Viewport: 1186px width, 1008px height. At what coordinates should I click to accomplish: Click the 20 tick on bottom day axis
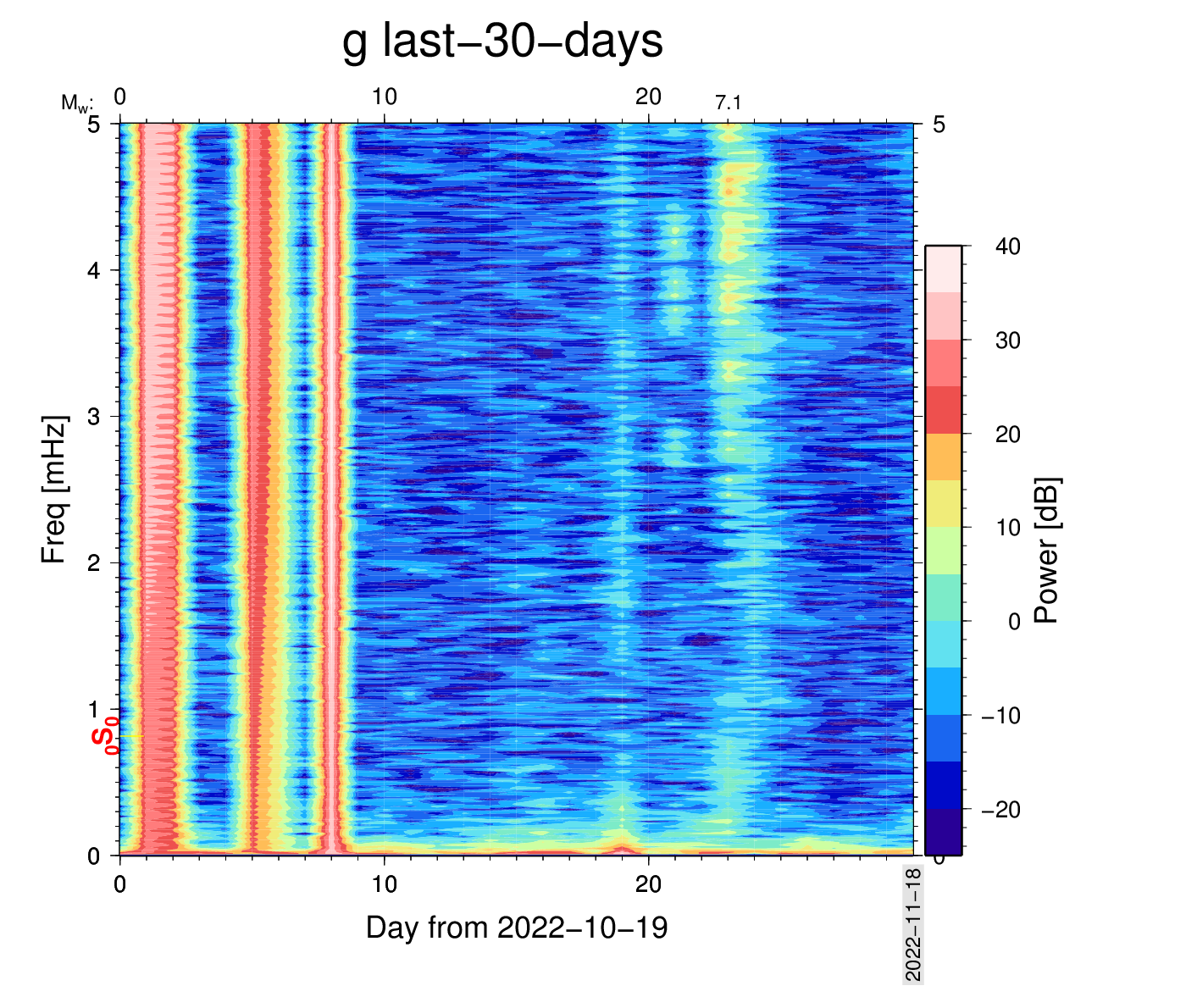[649, 884]
